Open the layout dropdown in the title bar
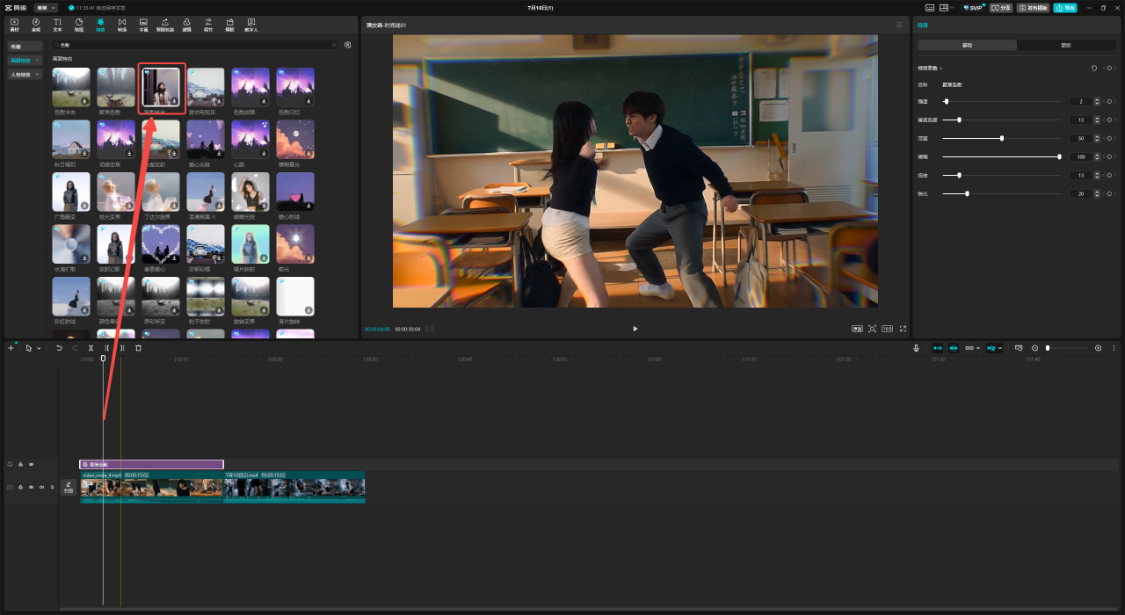This screenshot has width=1125, height=615. click(947, 8)
